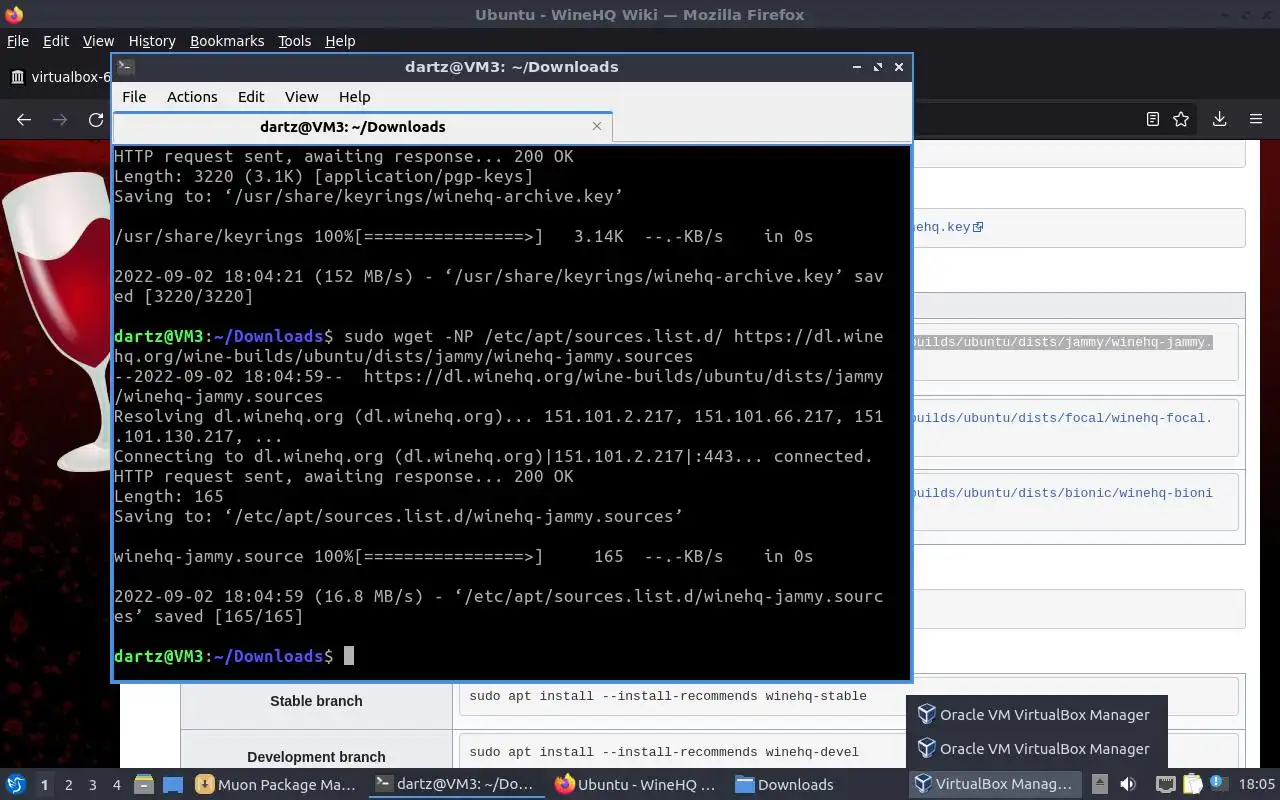Switch to workspace 2
The height and width of the screenshot is (800, 1280).
[x=68, y=785]
